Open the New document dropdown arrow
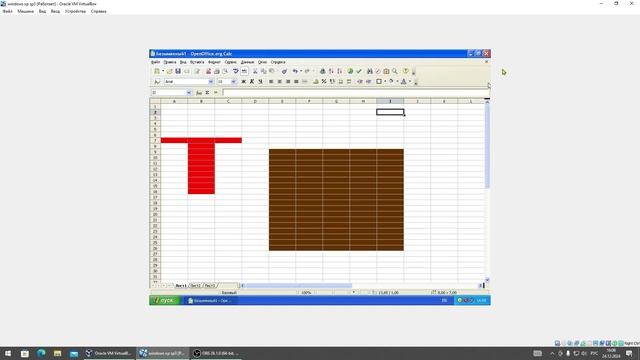This screenshot has width=640, height=360. [x=163, y=71]
